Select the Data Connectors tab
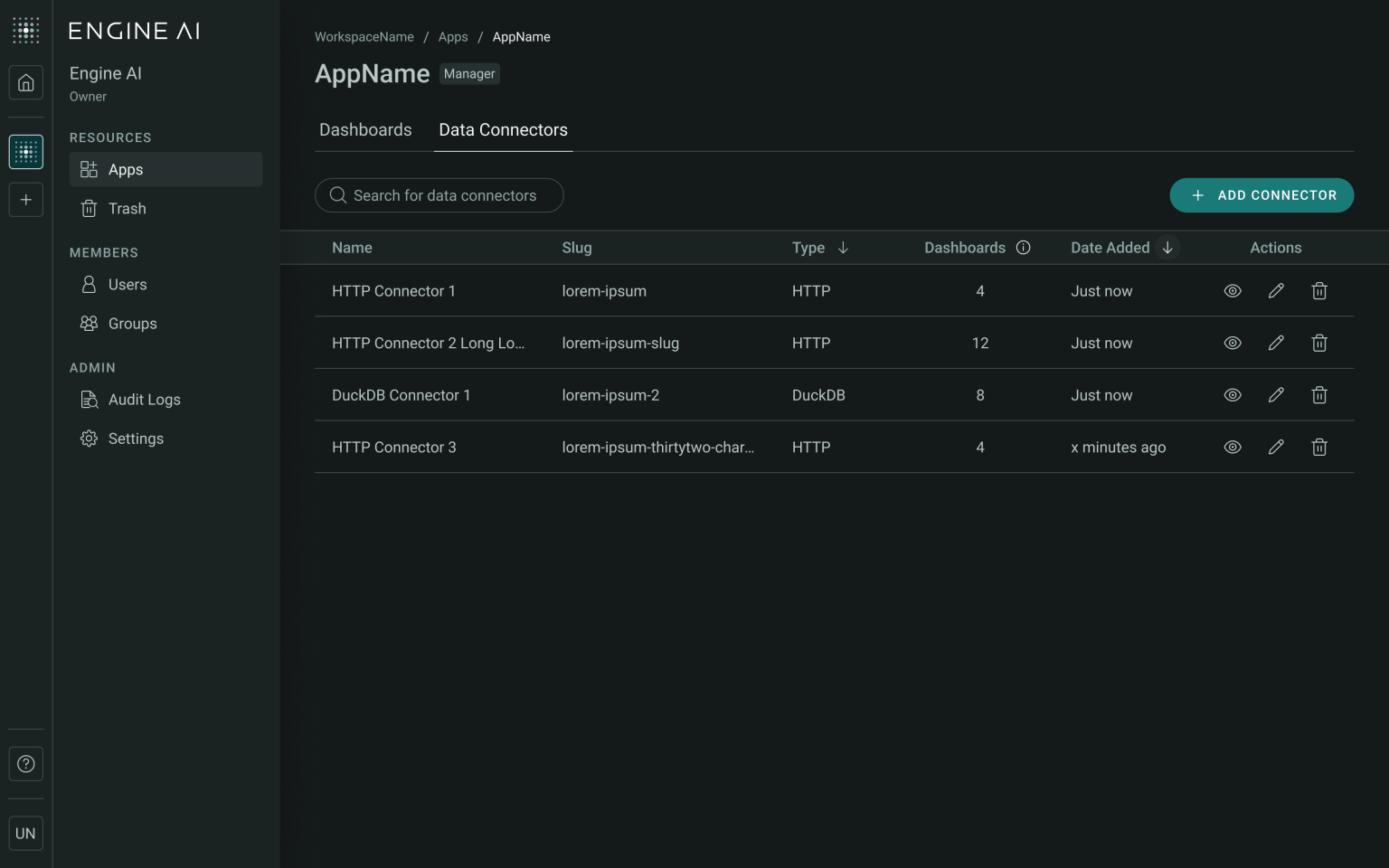The height and width of the screenshot is (868, 1389). tap(504, 130)
